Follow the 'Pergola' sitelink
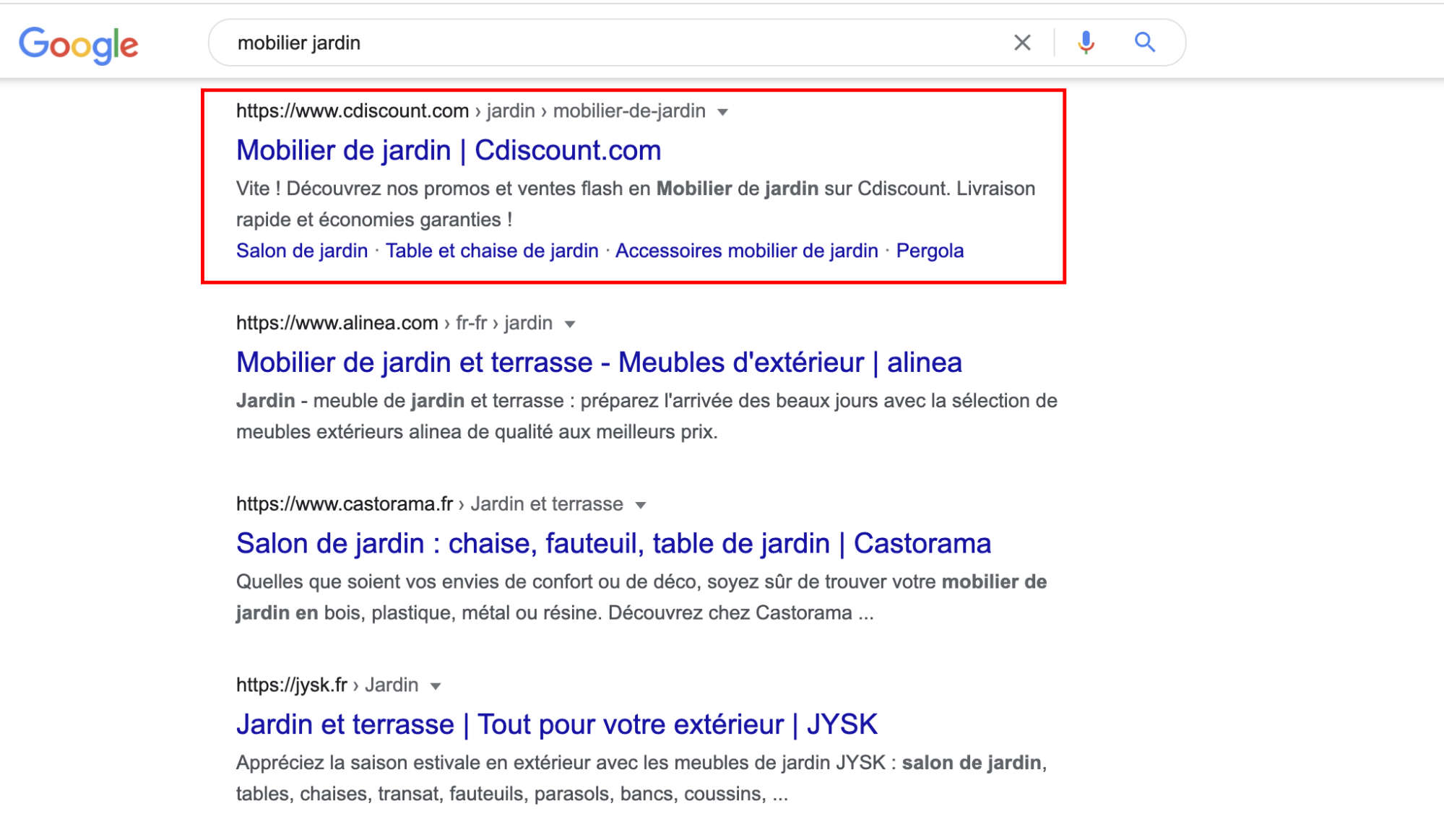 tap(930, 251)
